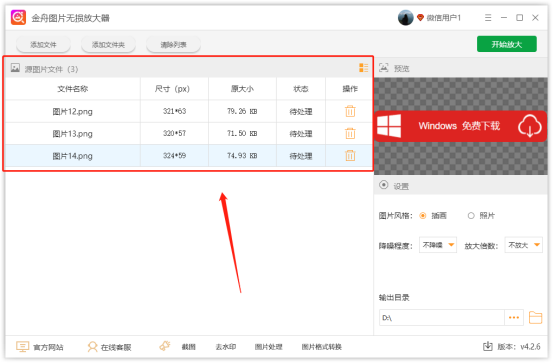Open the 官方网站 link

coord(48,347)
